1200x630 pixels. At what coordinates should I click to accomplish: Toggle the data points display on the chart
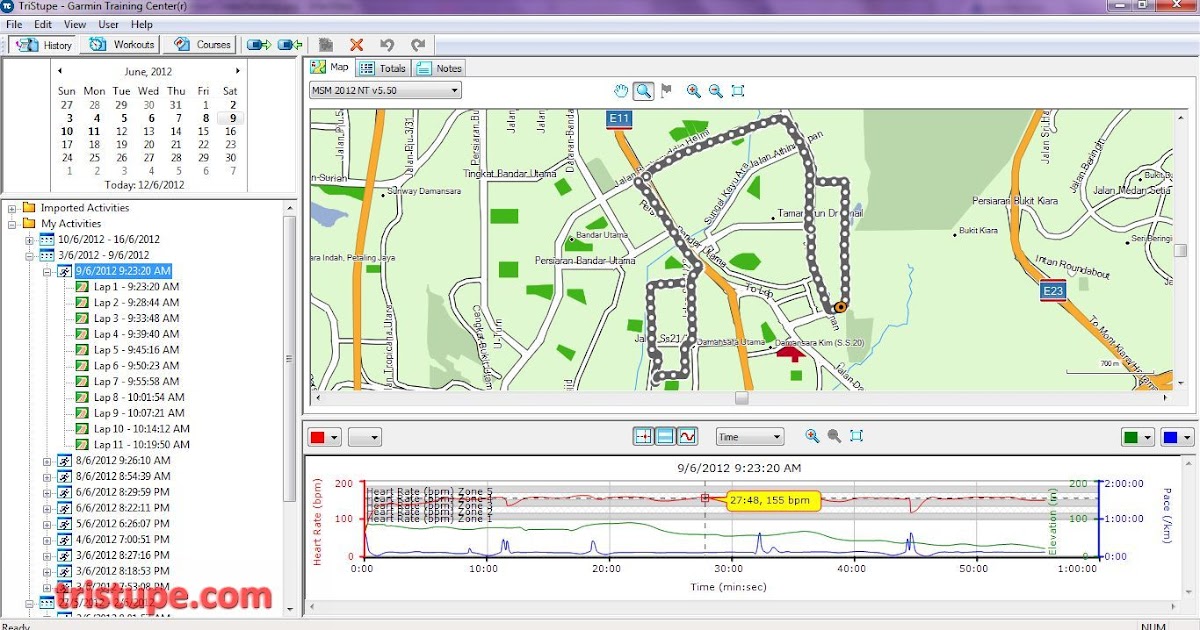point(643,436)
